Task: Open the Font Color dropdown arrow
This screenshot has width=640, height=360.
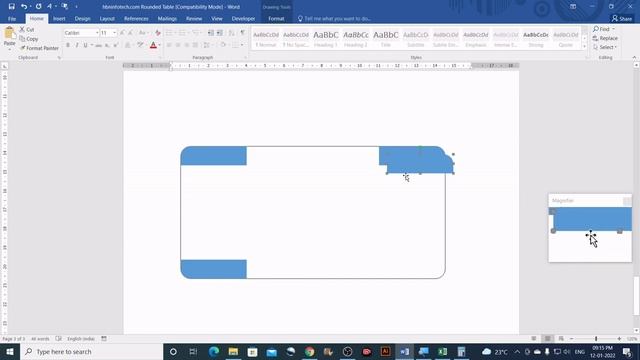Action: click(159, 45)
